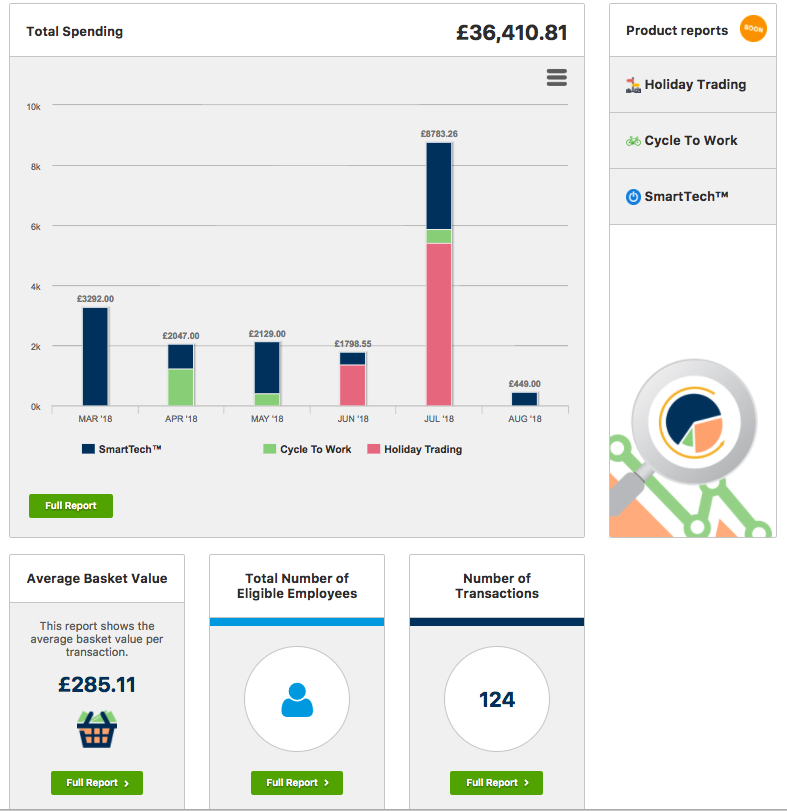Screen dimensions: 787x811
Task: Click the AUG '18 SmartTech bar
Action: [x=524, y=399]
